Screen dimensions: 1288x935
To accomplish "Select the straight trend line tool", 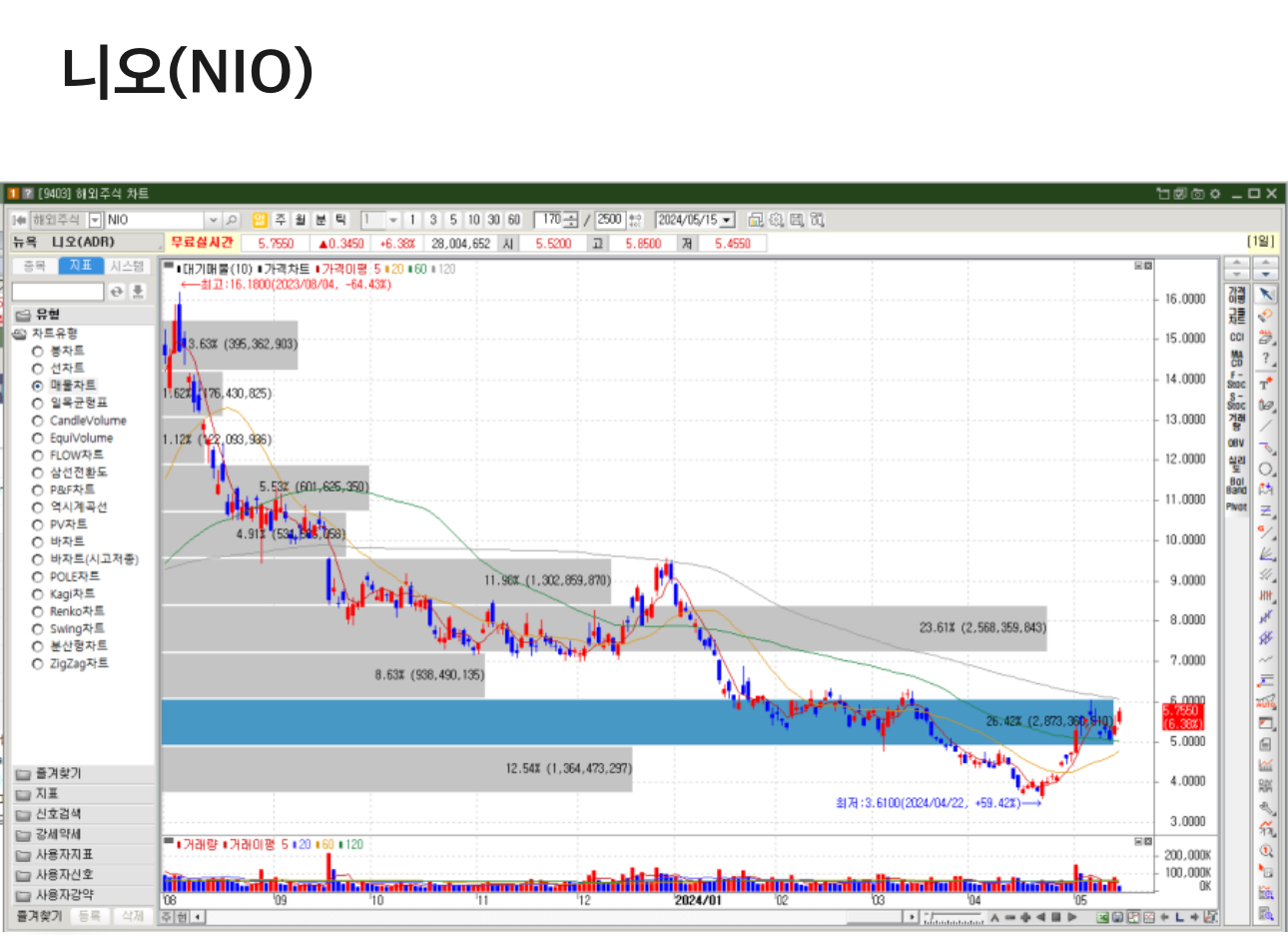I will [x=1266, y=427].
